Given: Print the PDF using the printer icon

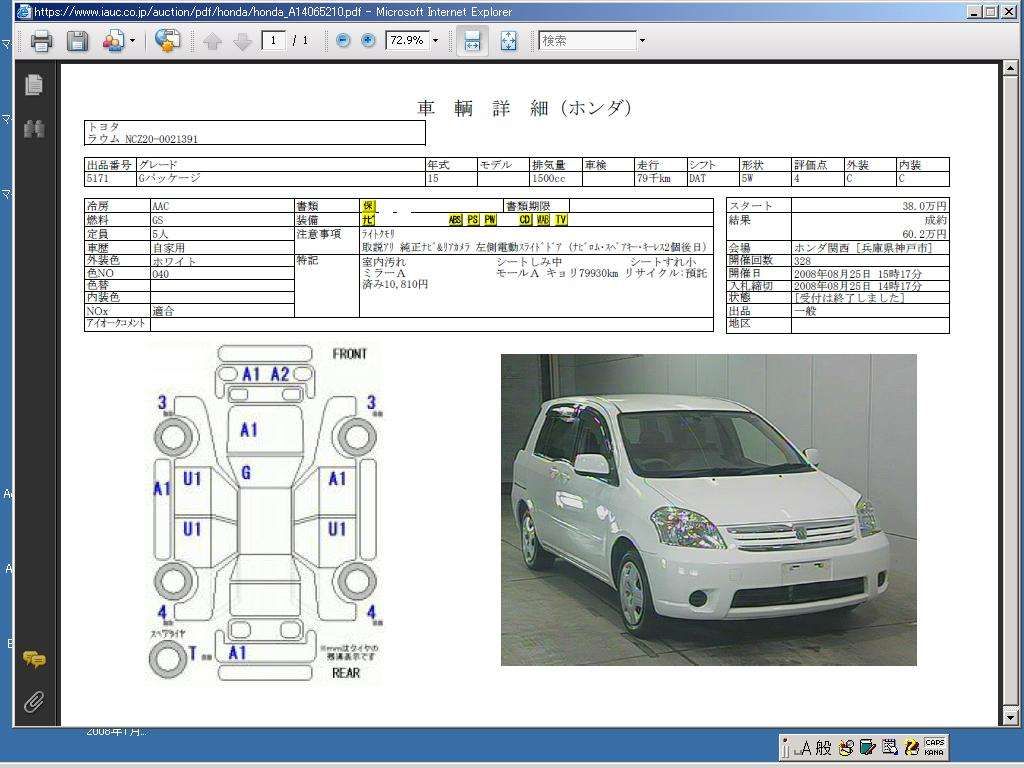Looking at the screenshot, I should tap(41, 41).
